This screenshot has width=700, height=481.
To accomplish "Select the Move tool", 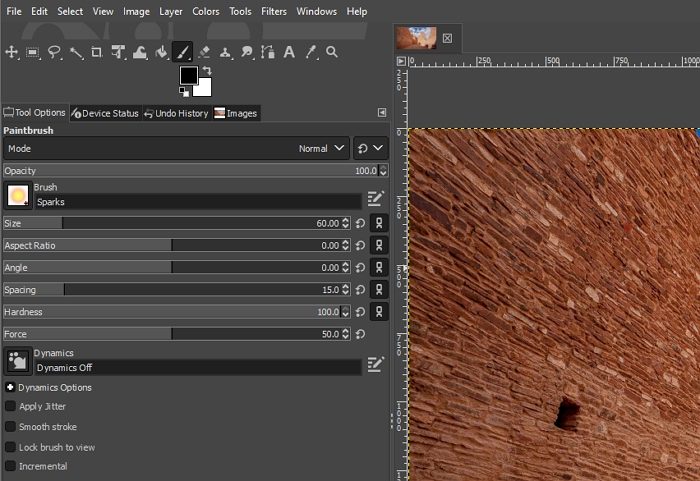I will coord(12,52).
